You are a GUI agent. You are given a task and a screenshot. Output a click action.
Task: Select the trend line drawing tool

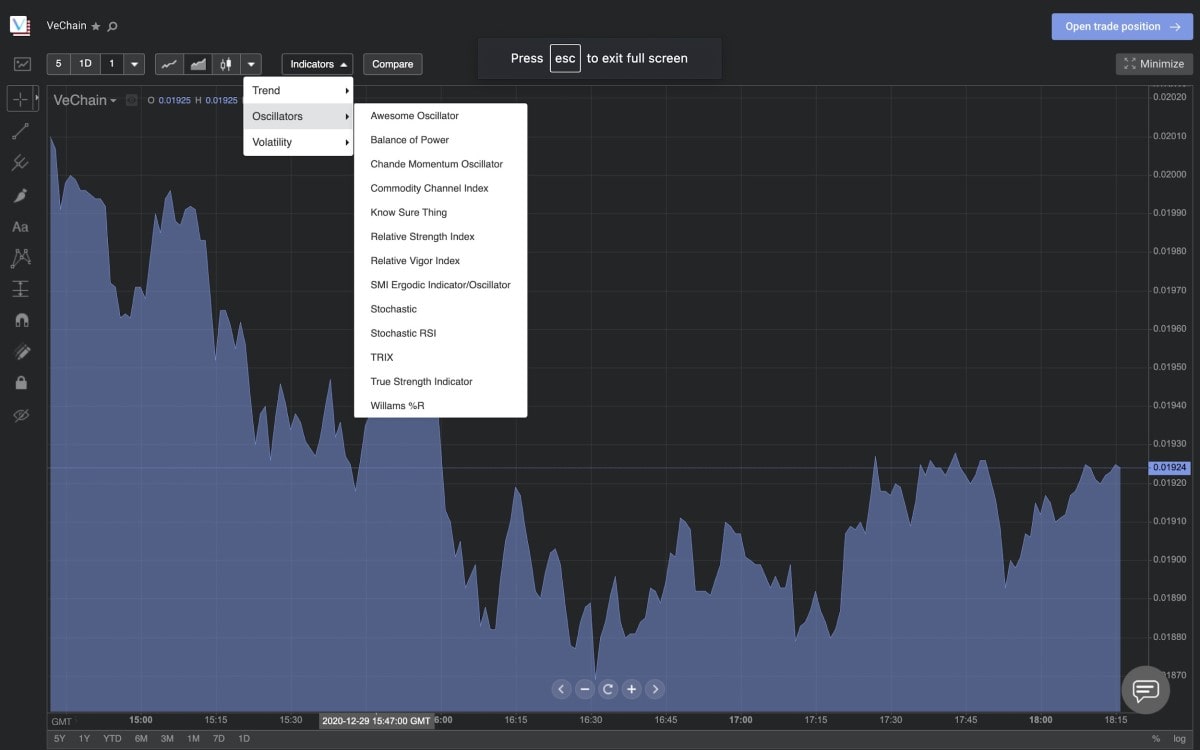(20, 131)
